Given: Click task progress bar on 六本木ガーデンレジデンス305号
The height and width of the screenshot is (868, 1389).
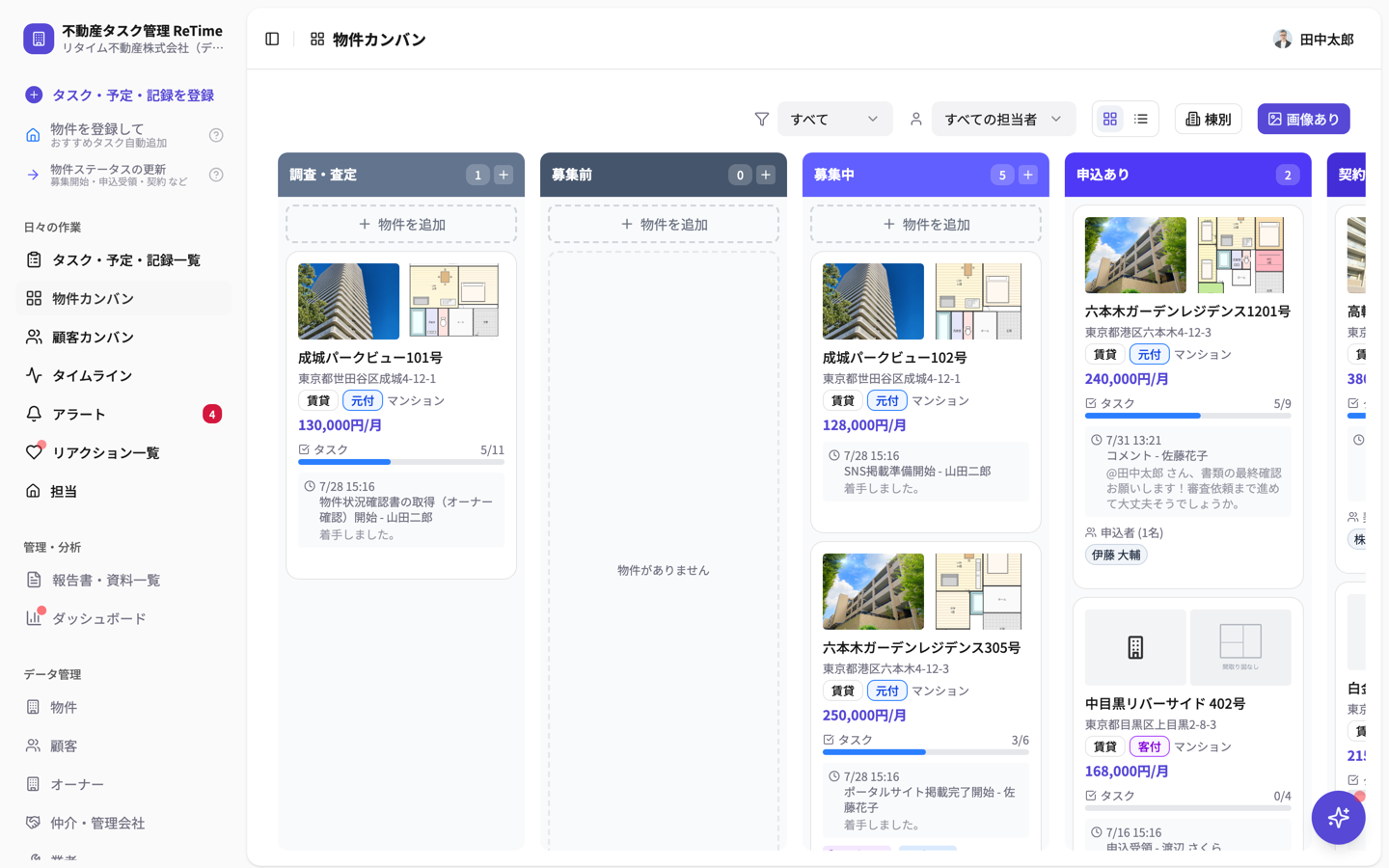Looking at the screenshot, I should [x=926, y=752].
